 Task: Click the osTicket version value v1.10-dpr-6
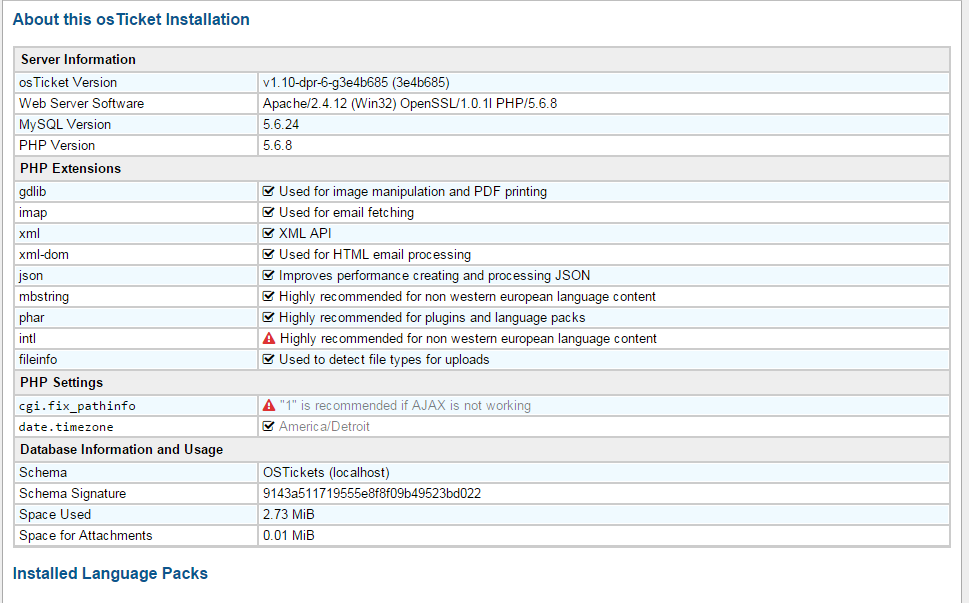point(362,83)
